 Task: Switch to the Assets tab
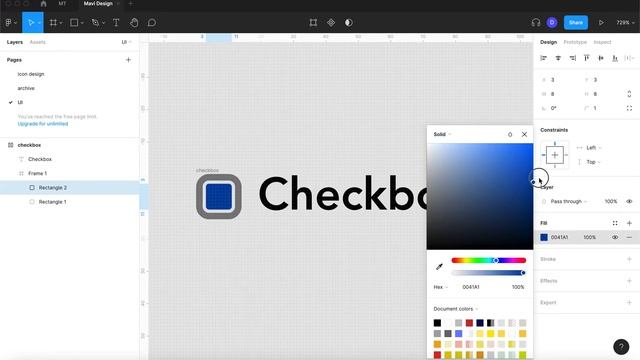[38, 42]
